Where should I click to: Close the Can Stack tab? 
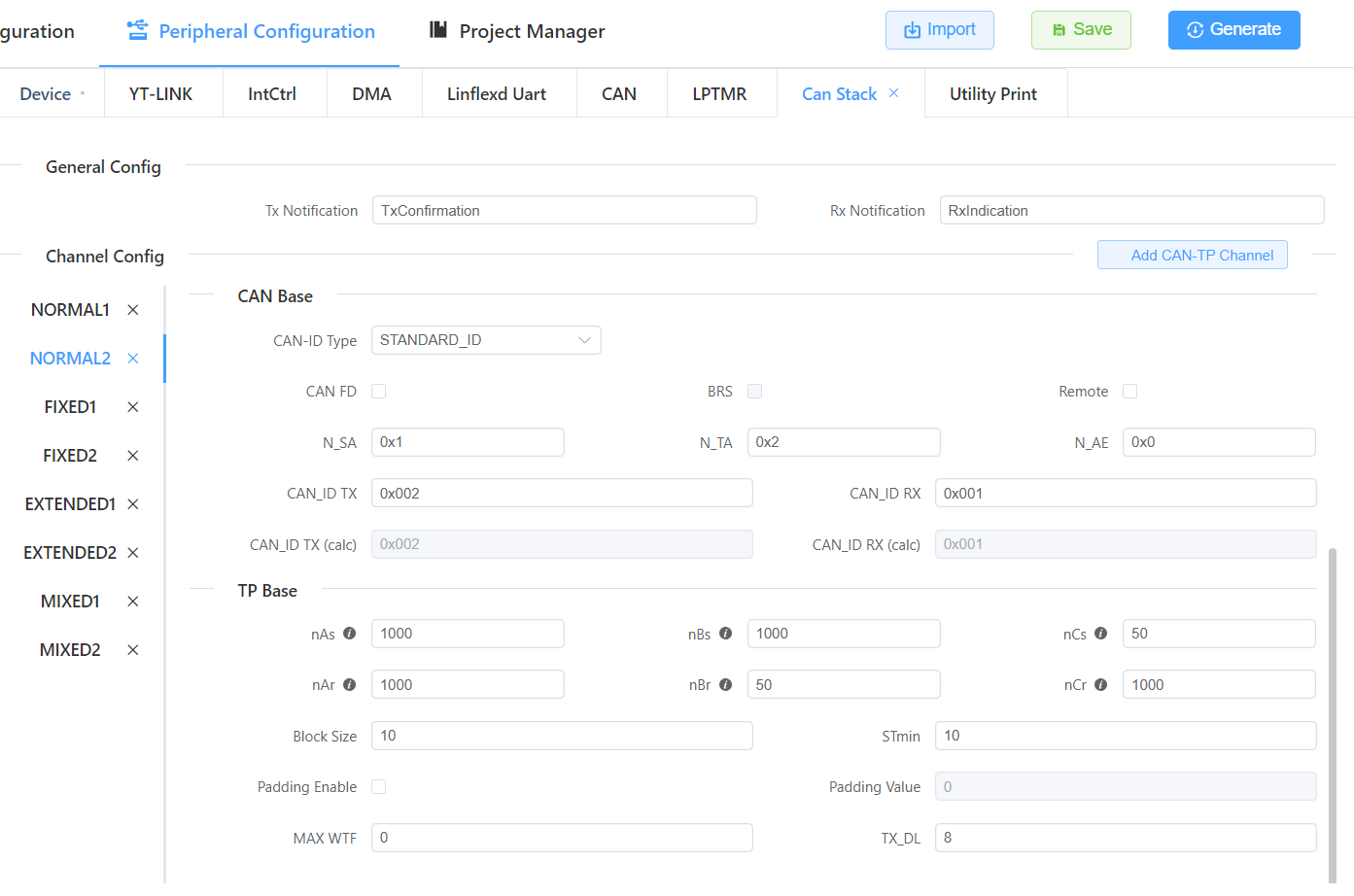pyautogui.click(x=893, y=93)
